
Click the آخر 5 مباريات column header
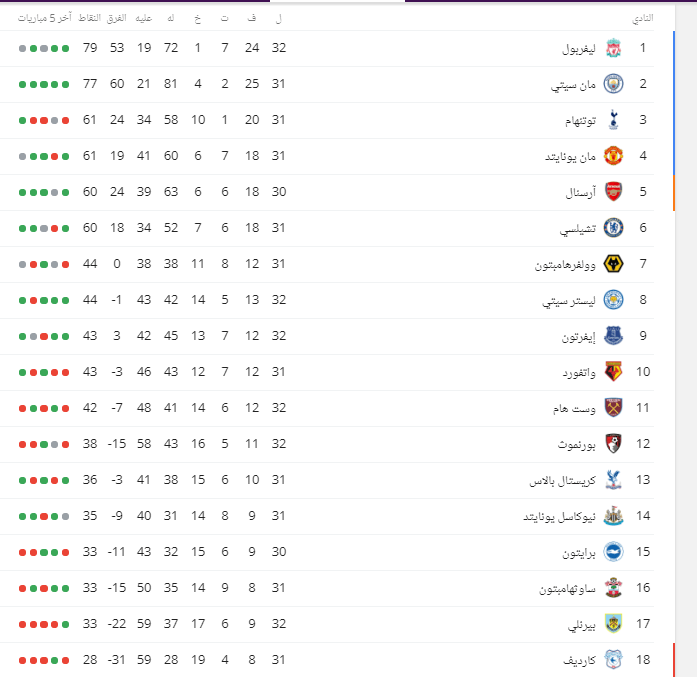pos(45,18)
